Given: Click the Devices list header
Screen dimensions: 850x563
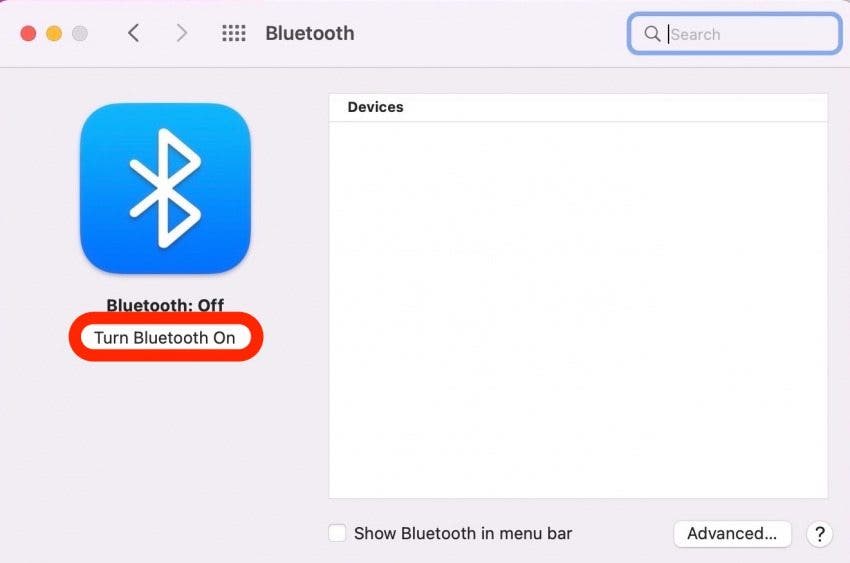Looking at the screenshot, I should [x=578, y=107].
